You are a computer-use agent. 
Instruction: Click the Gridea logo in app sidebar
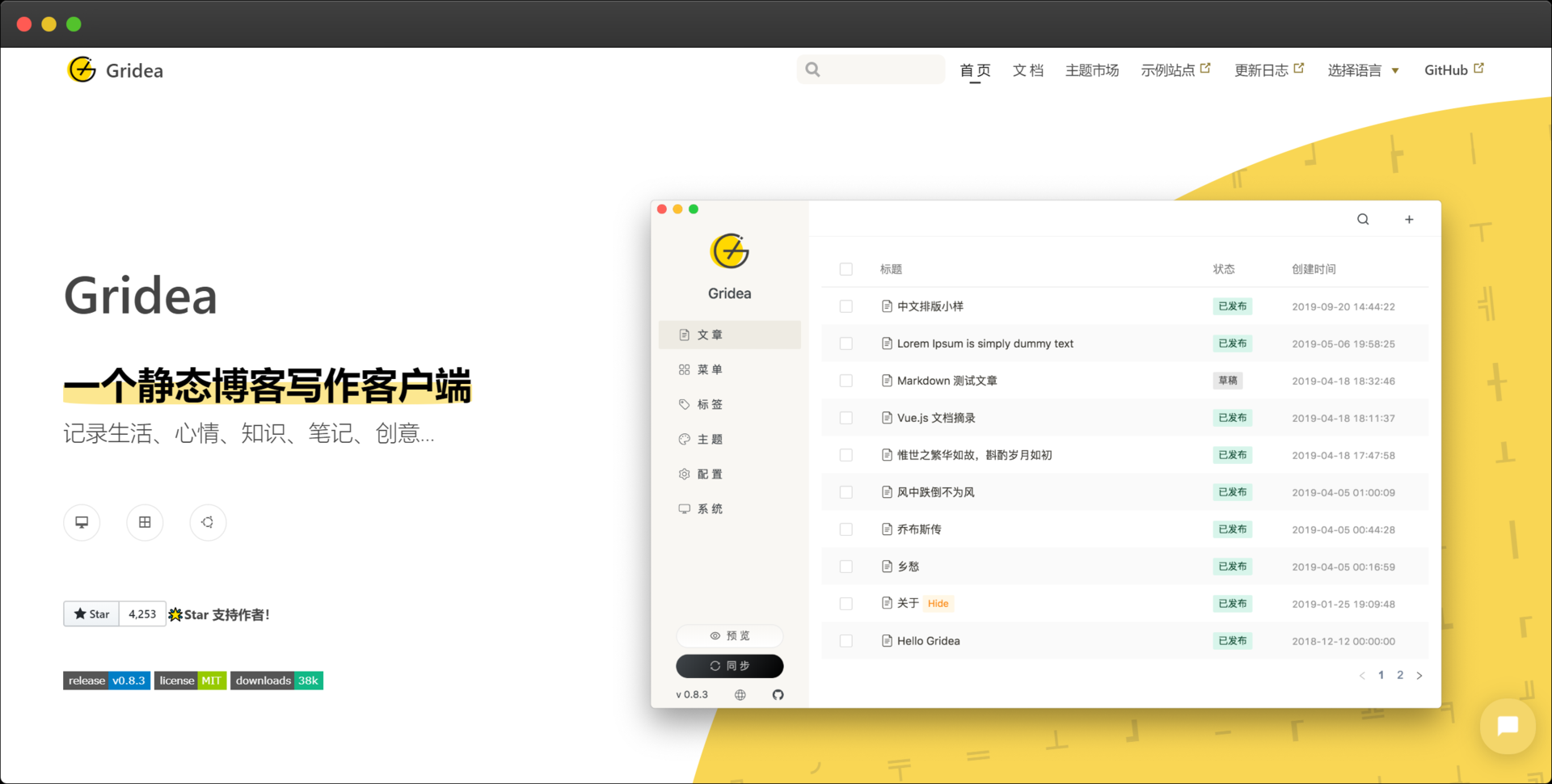[x=730, y=251]
